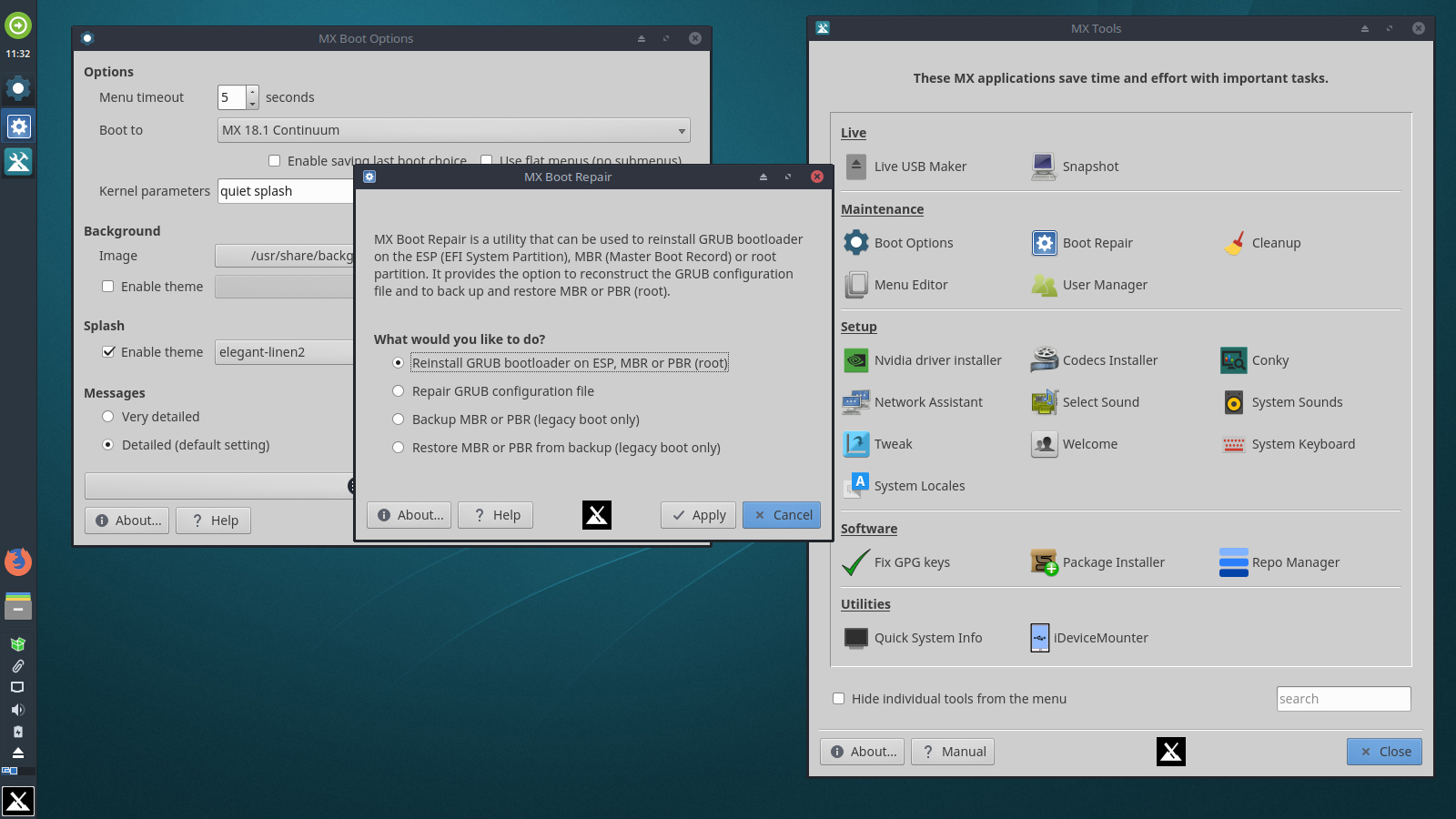This screenshot has width=1456, height=819.
Task: Open About in MX Tools
Action: [x=863, y=752]
